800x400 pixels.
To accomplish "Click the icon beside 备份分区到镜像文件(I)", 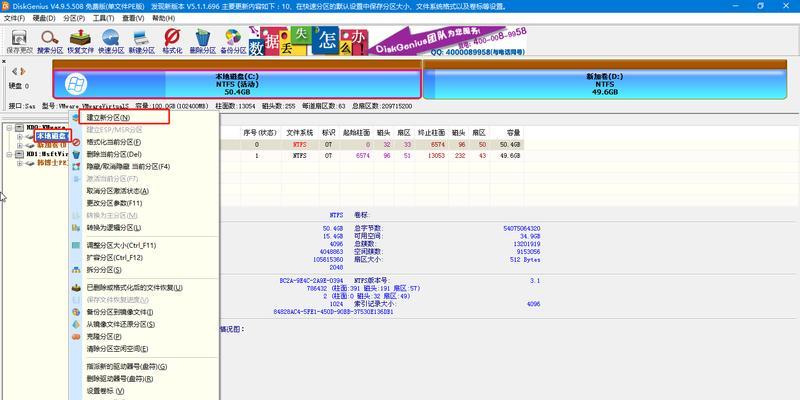I will click(76, 312).
